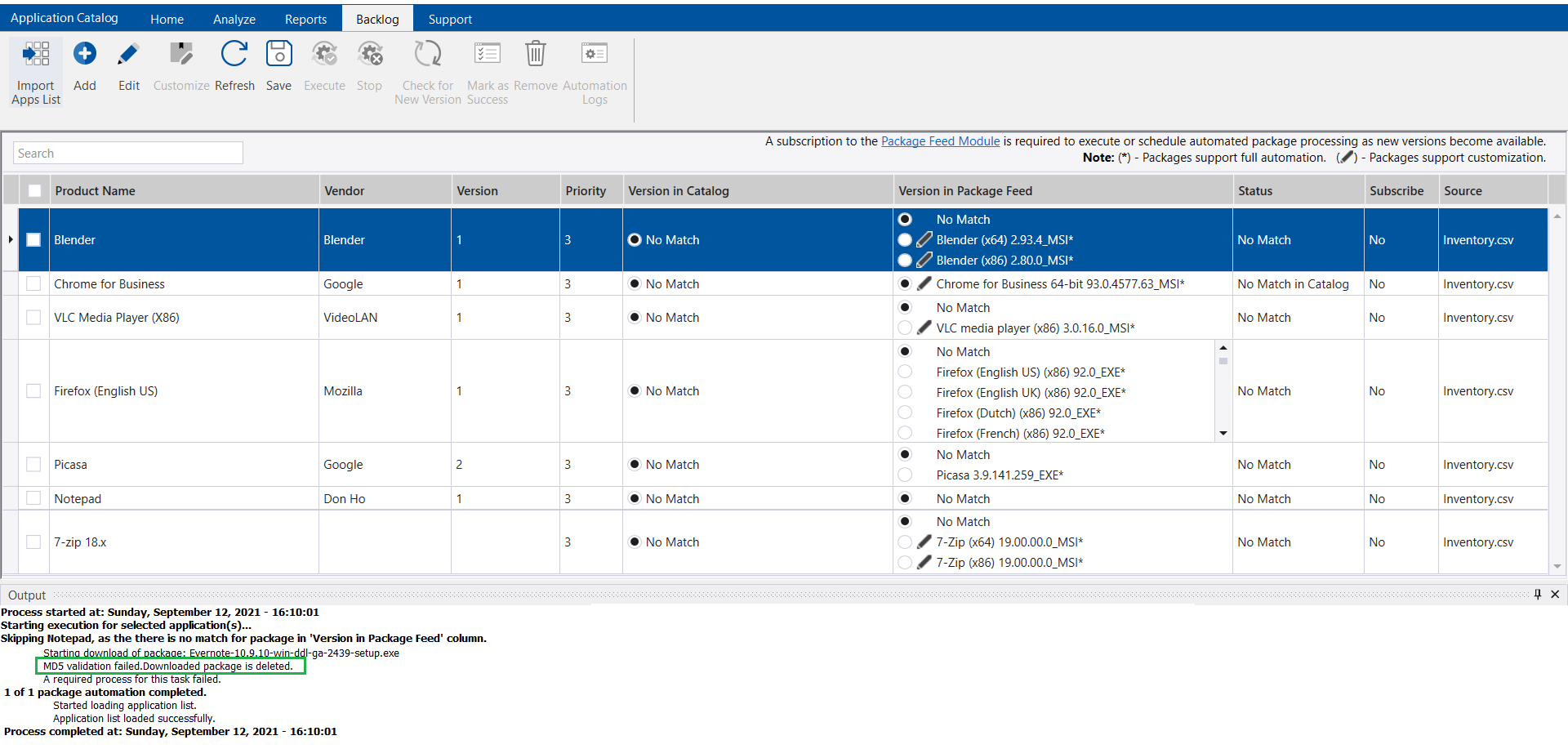Check the Blender row checkbox
This screenshot has width=1568, height=749.
tap(33, 239)
